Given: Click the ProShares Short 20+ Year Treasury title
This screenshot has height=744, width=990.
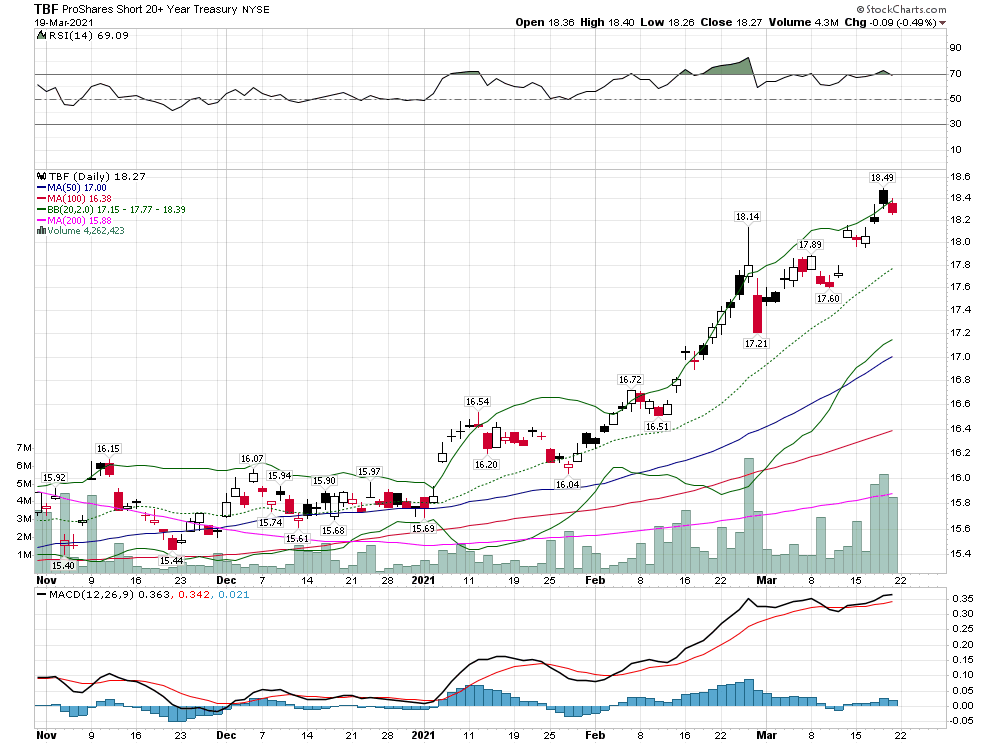Looking at the screenshot, I should pyautogui.click(x=150, y=9).
